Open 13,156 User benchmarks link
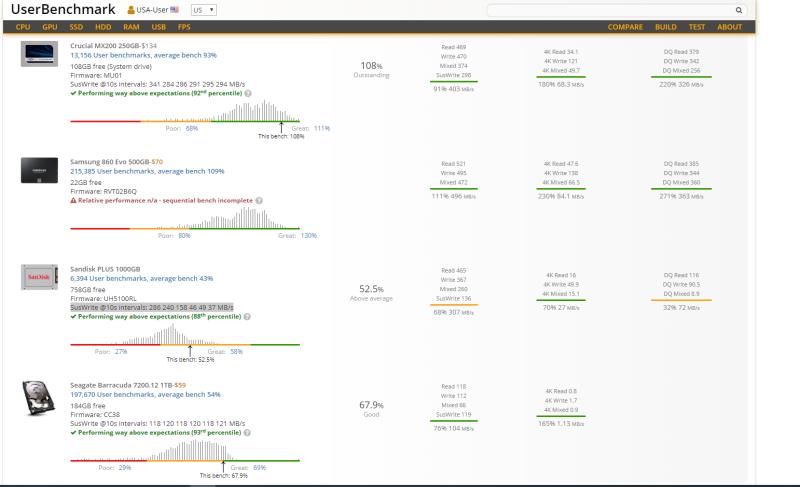The width and height of the screenshot is (800, 487). click(143, 55)
